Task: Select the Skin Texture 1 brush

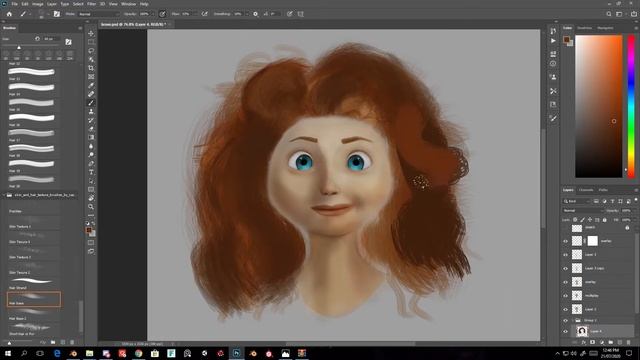Action: click(x=34, y=222)
